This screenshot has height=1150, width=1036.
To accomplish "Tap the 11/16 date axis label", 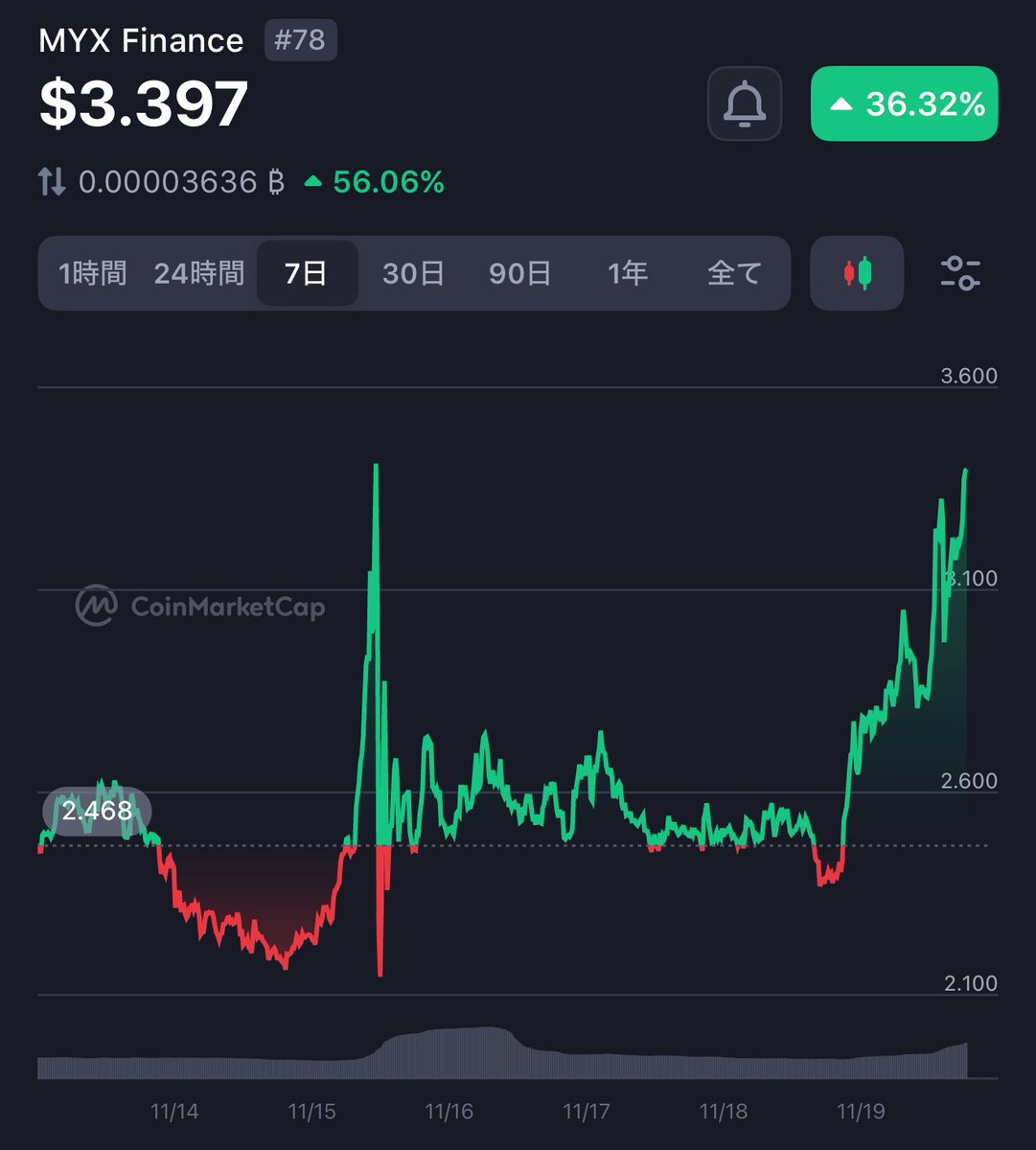I will click(449, 1112).
